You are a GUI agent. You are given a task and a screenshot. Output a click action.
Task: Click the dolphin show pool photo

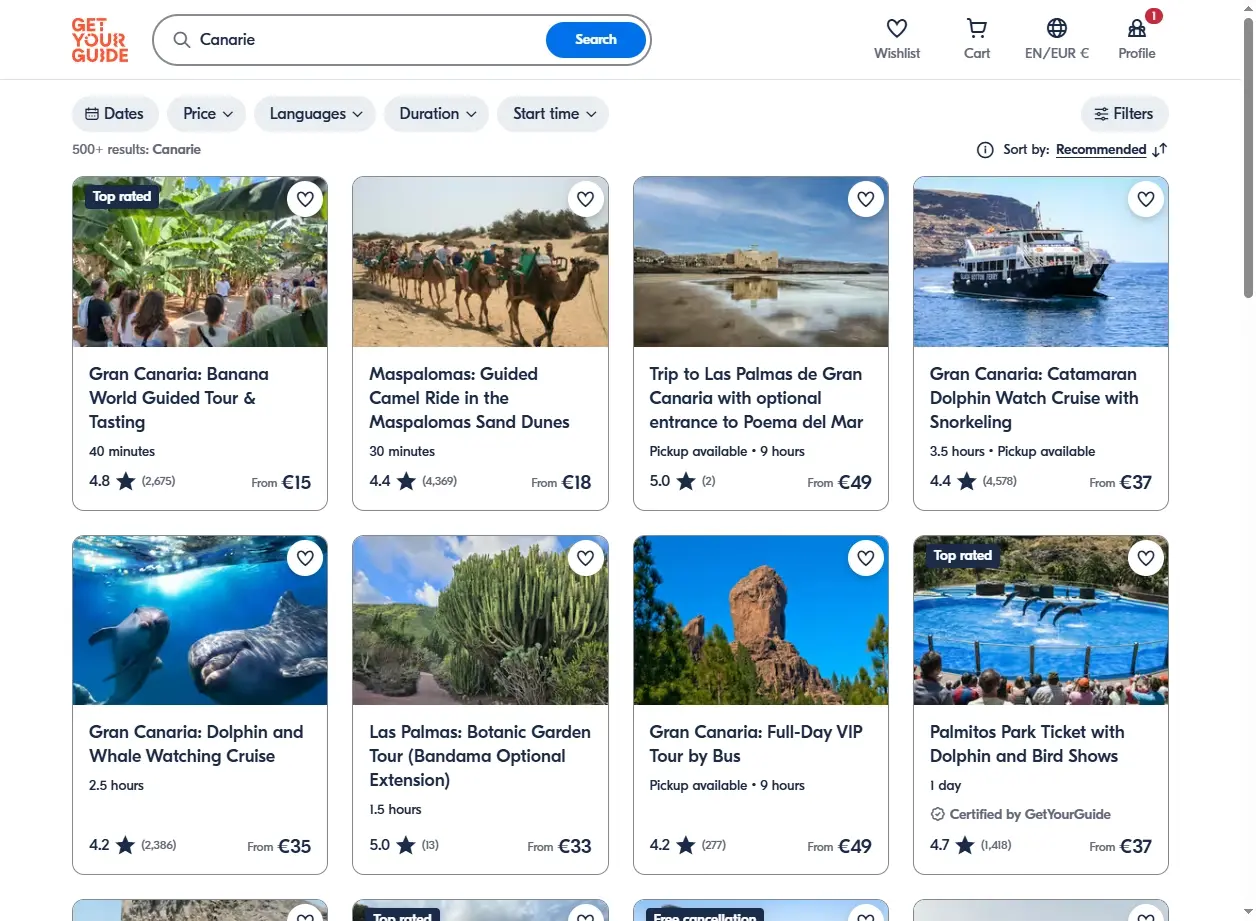1041,621
